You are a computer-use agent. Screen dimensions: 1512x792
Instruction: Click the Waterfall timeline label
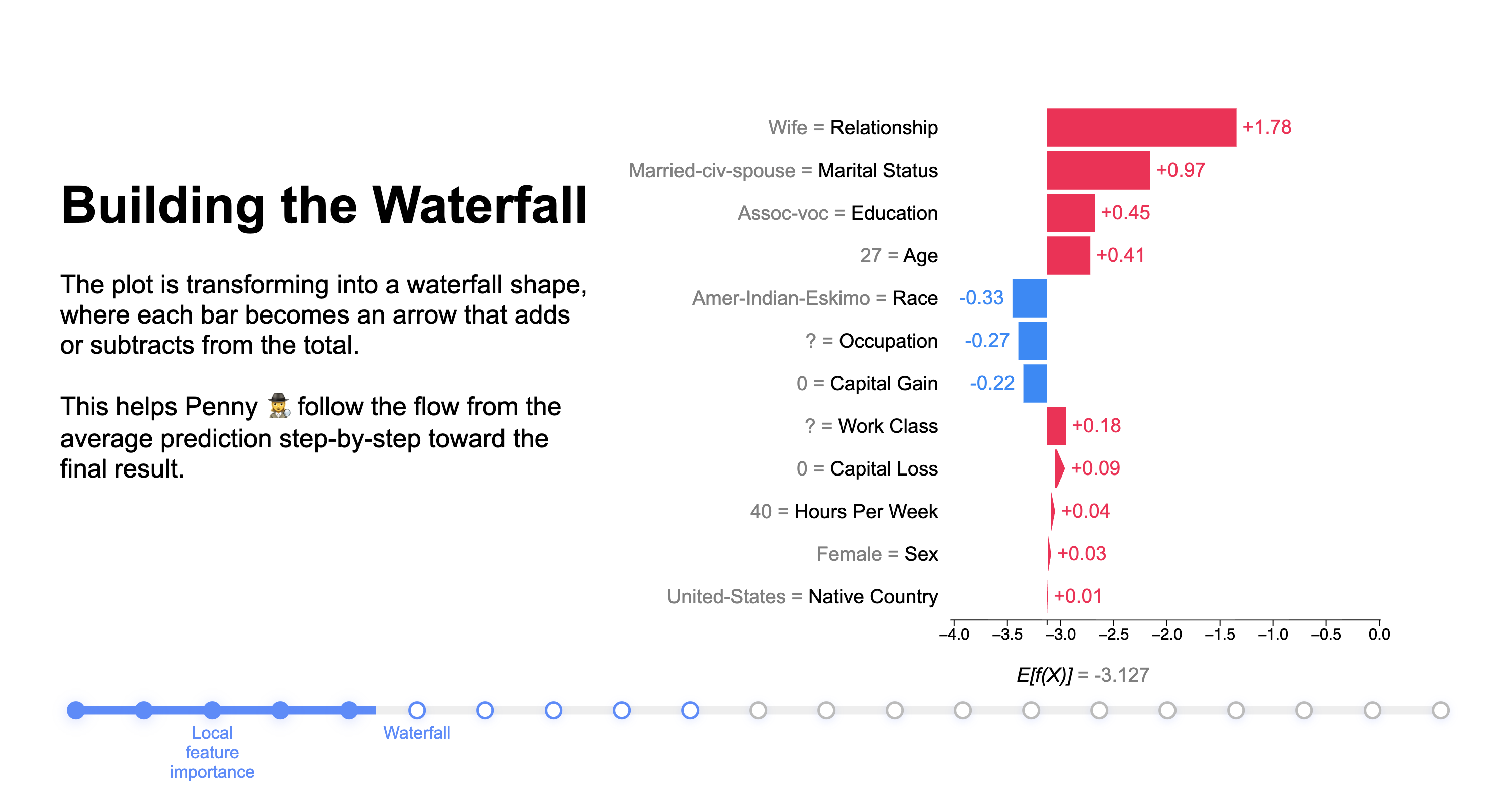point(417,733)
